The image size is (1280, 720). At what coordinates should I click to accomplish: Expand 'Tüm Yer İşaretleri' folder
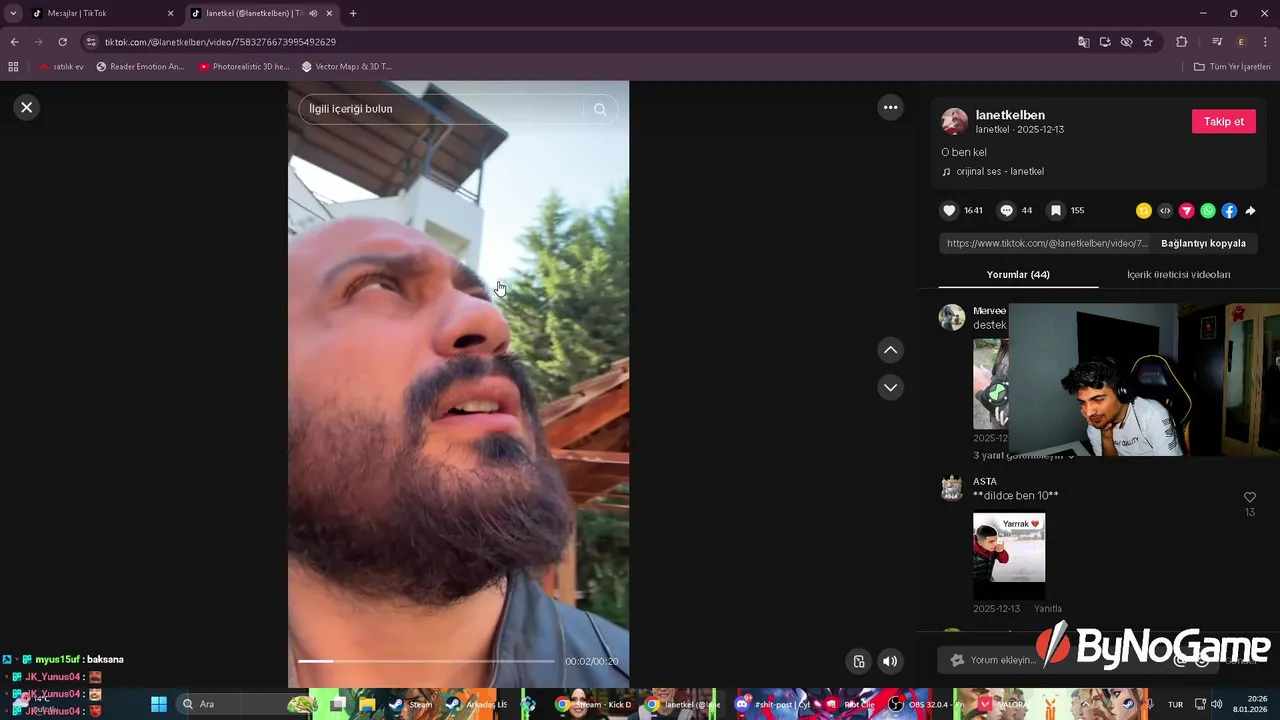(1232, 66)
